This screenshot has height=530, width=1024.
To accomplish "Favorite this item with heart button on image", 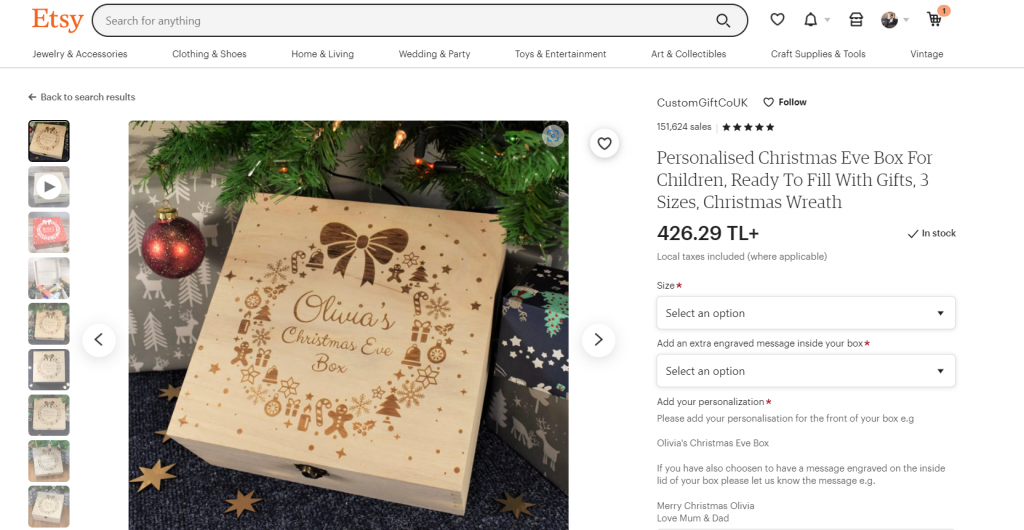I will [x=605, y=143].
